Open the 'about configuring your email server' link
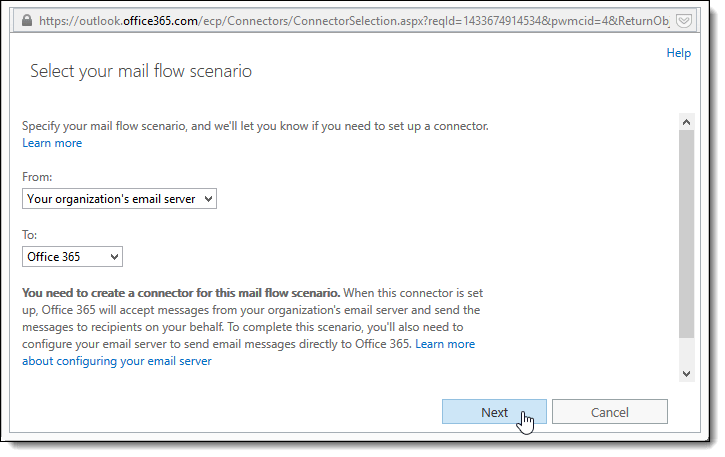This screenshot has height=457, width=725. point(117,361)
